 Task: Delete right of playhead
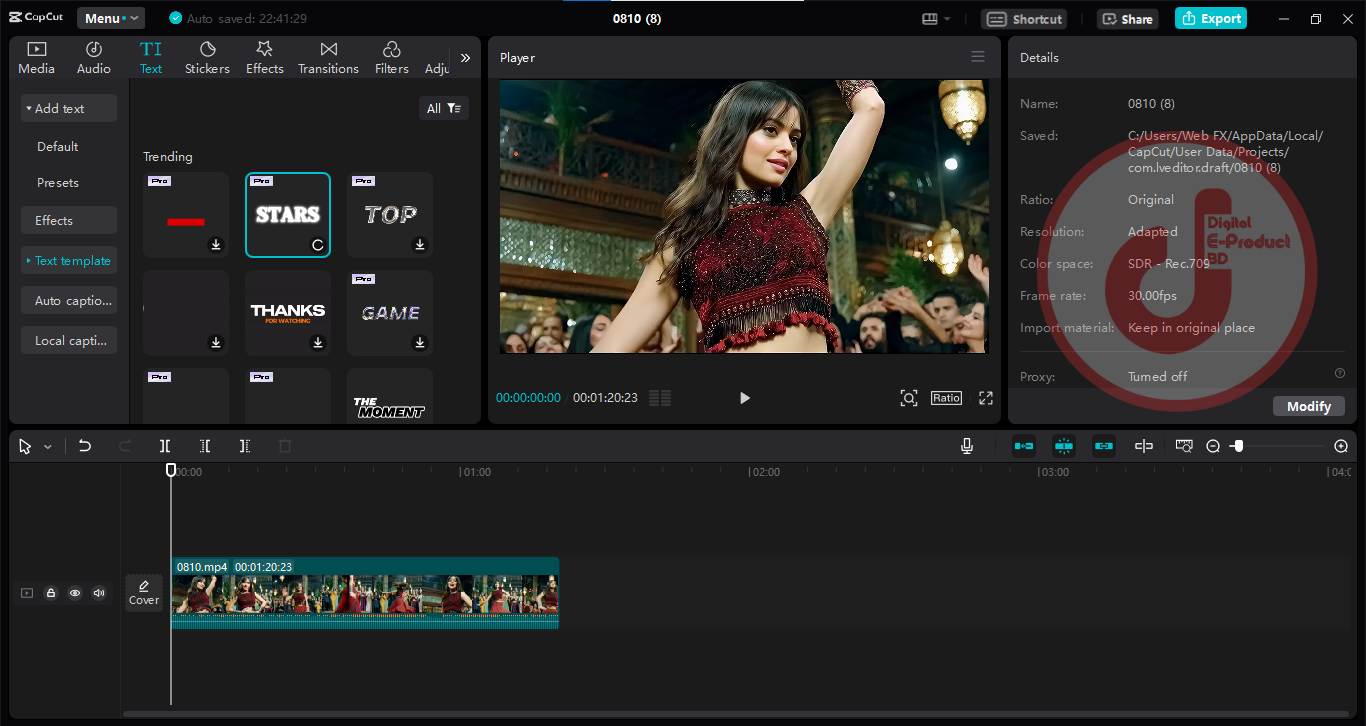click(245, 446)
